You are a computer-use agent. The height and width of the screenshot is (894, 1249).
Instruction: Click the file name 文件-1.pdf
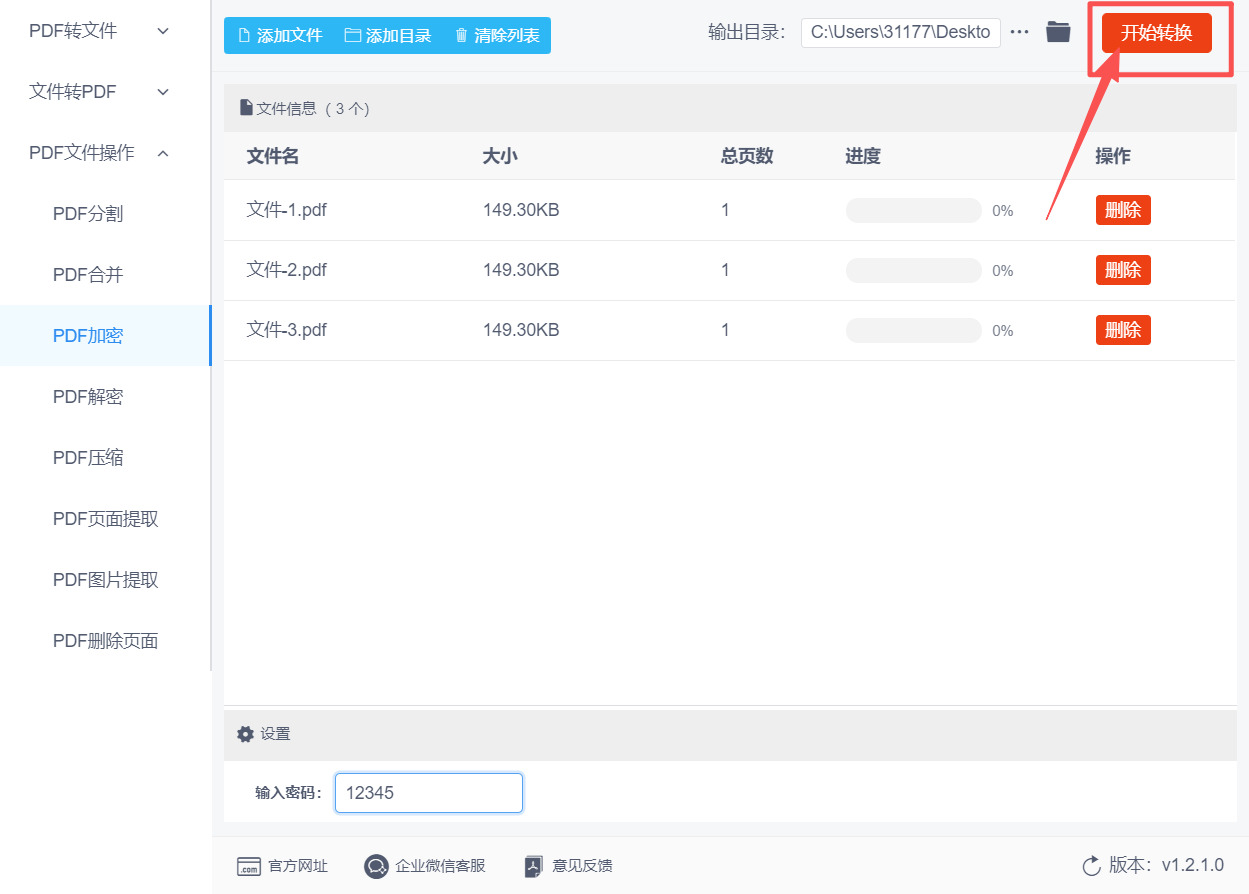287,210
